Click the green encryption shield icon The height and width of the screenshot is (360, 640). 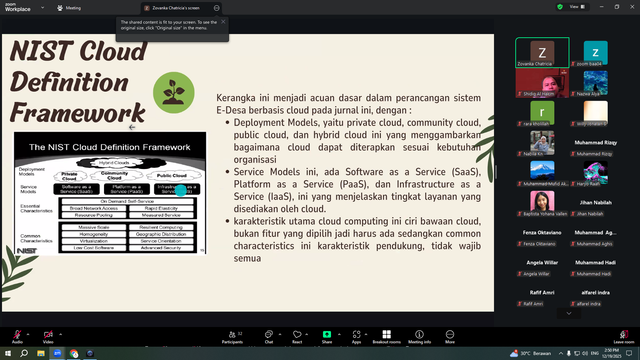click(560, 7)
